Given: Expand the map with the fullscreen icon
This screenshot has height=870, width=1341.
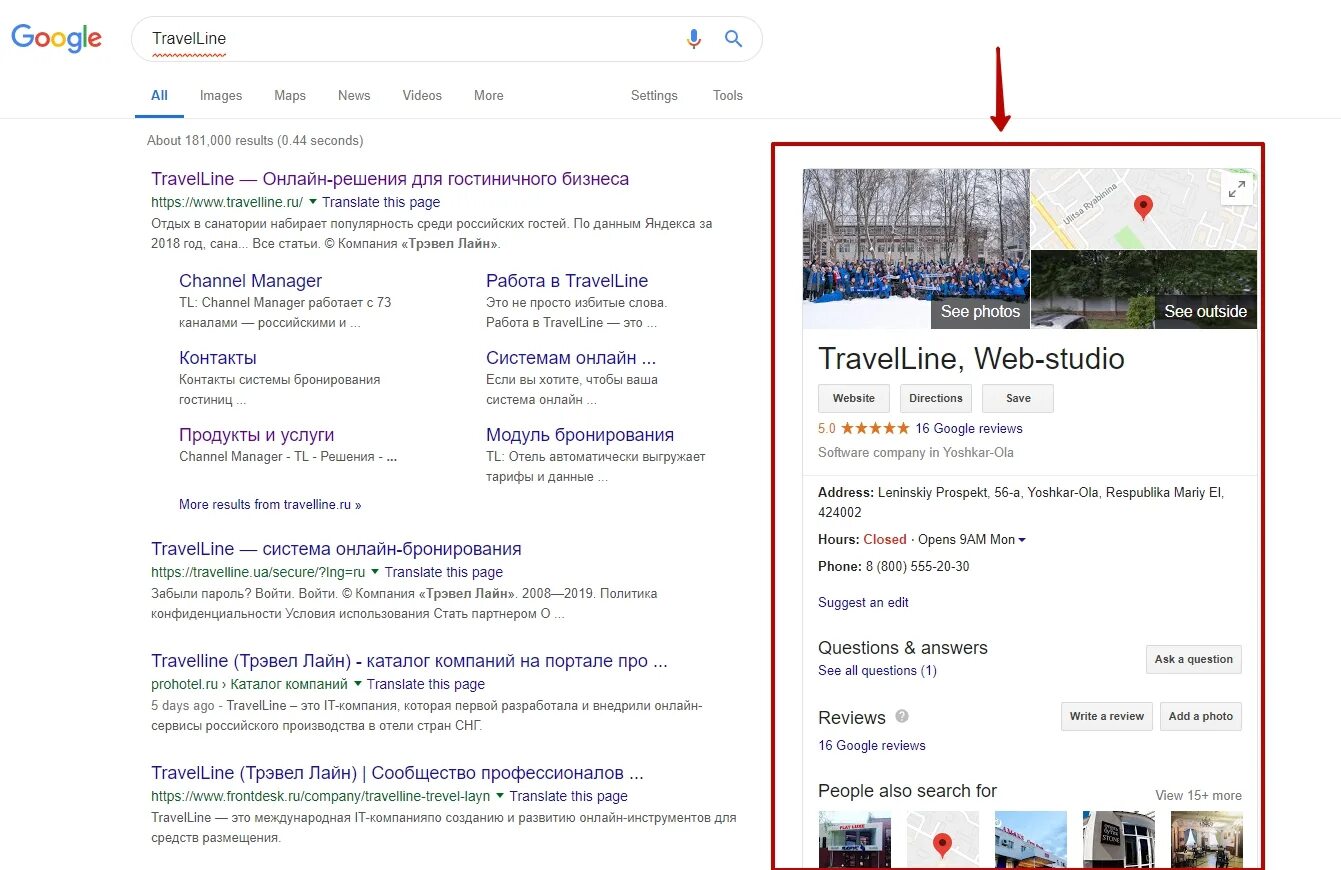Looking at the screenshot, I should (1238, 188).
